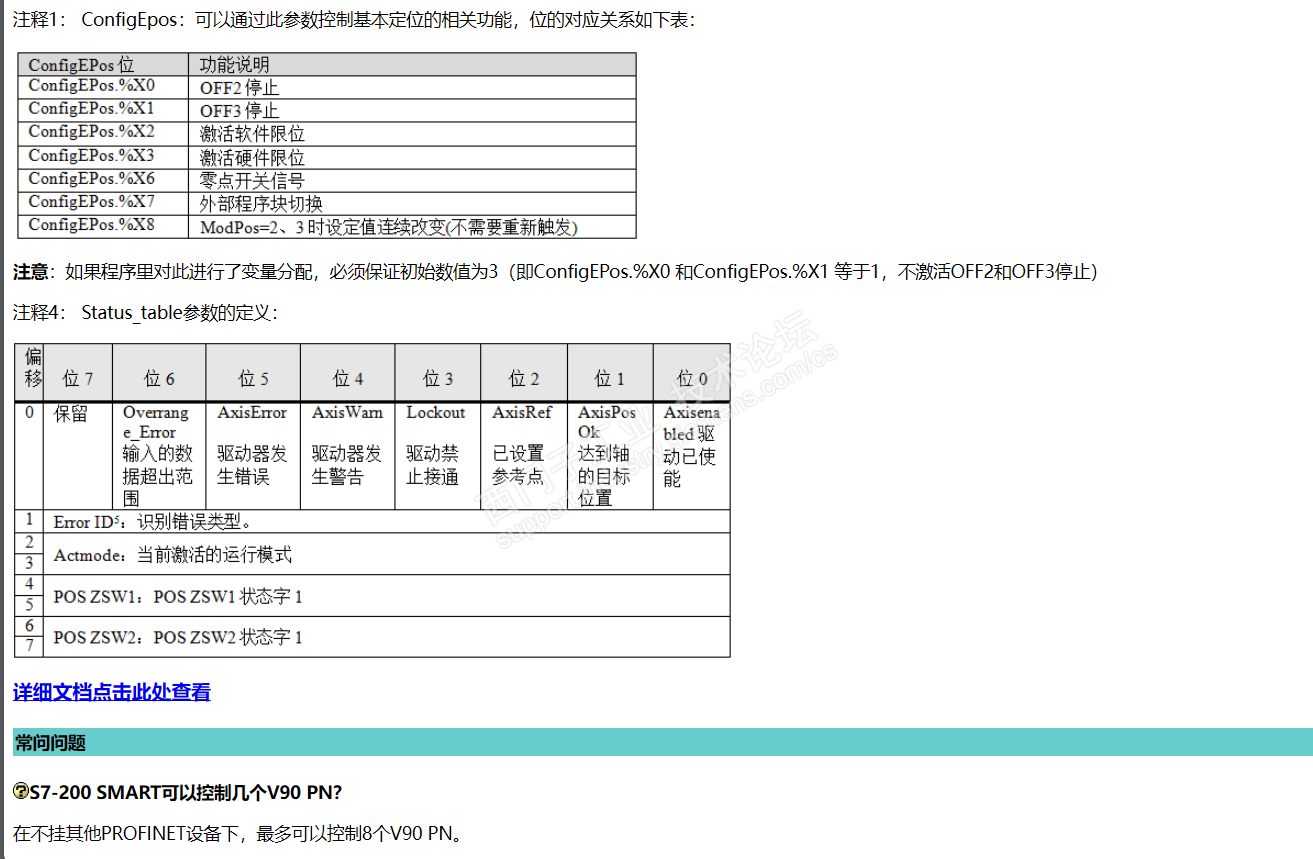Select the ConfigEPos.%X7 cell

tap(104, 203)
